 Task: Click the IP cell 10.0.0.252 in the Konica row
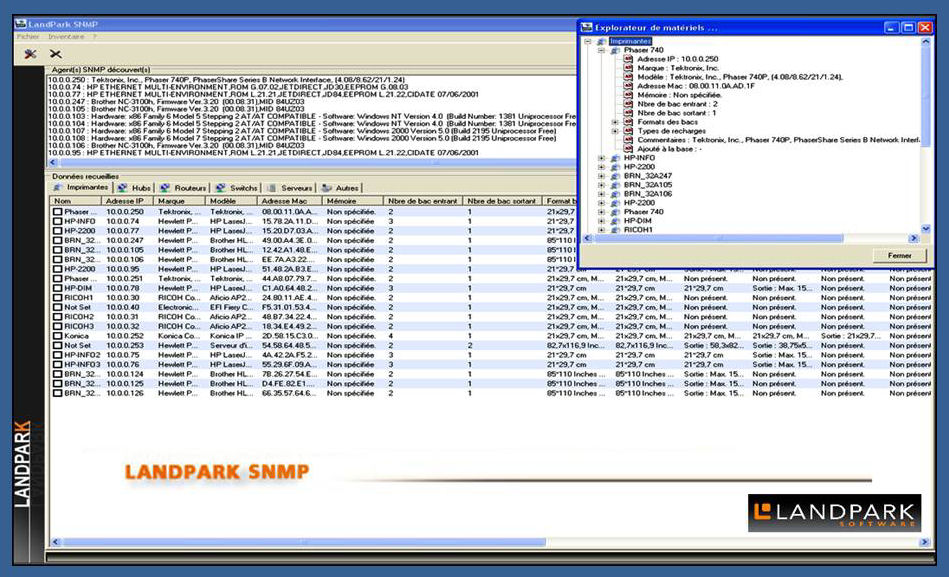(125, 335)
